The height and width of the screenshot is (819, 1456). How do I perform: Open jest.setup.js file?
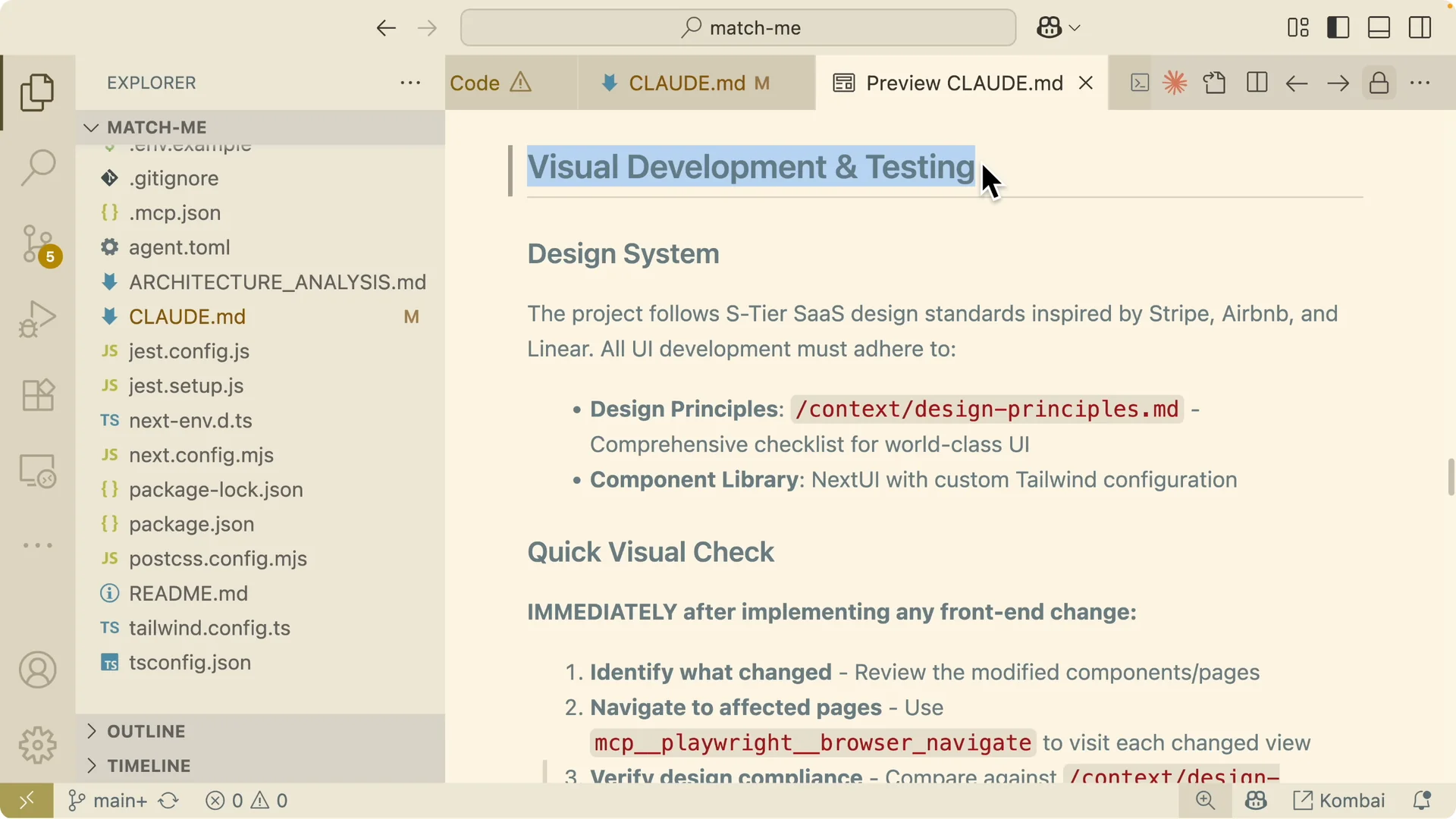[x=260, y=386]
